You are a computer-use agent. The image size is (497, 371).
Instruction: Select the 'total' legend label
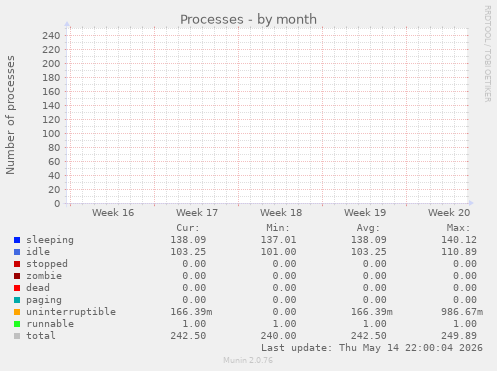tap(41, 336)
